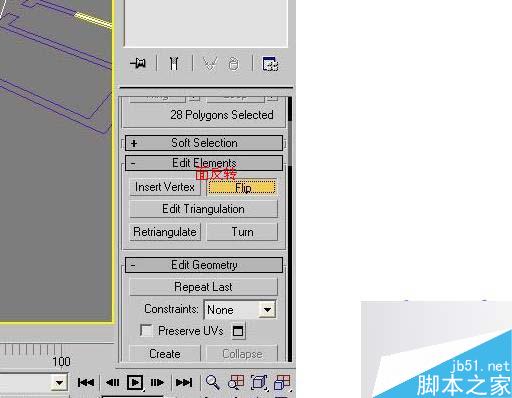Click the highlighted Flip button

pyautogui.click(x=242, y=188)
